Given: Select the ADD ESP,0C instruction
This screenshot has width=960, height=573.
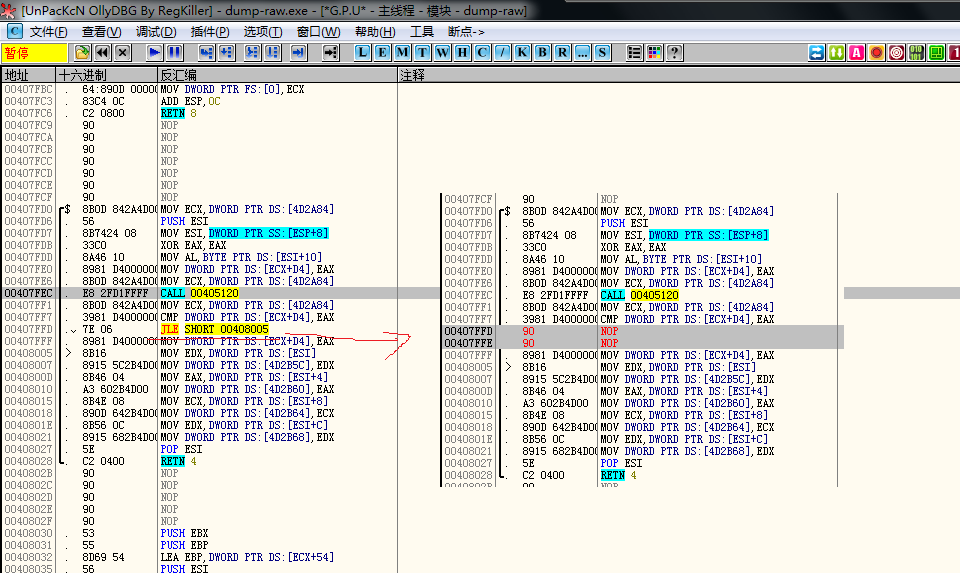Looking at the screenshot, I should tap(190, 101).
